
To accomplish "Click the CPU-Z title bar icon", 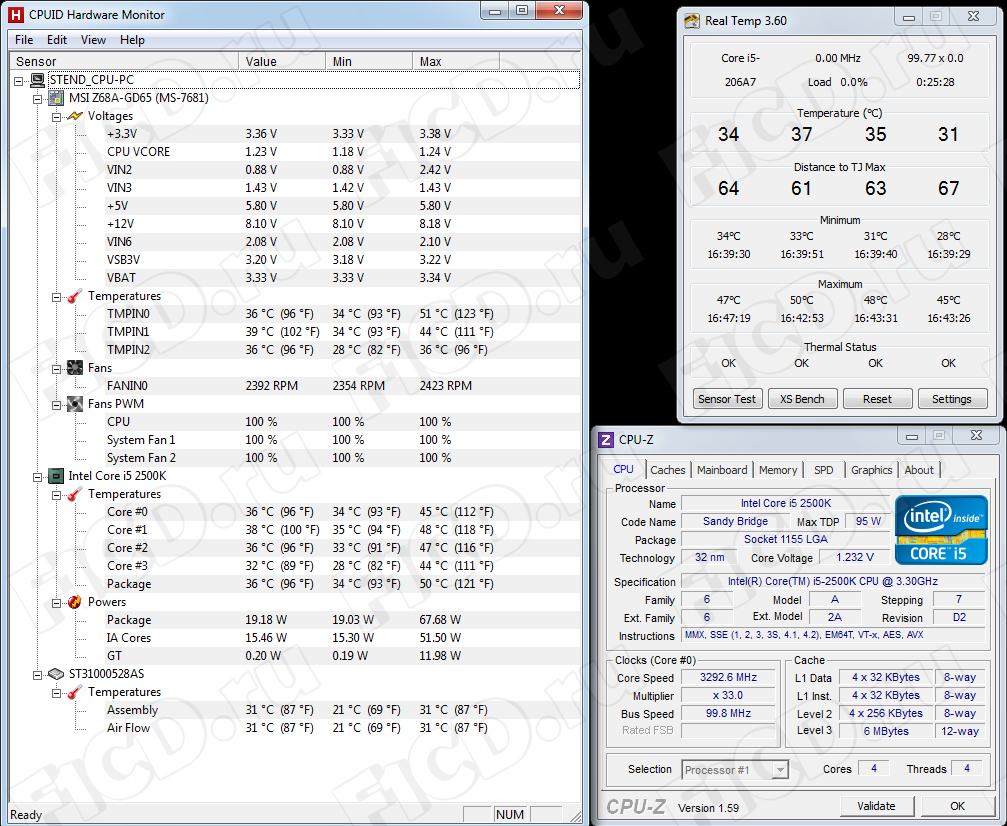I will click(x=606, y=439).
